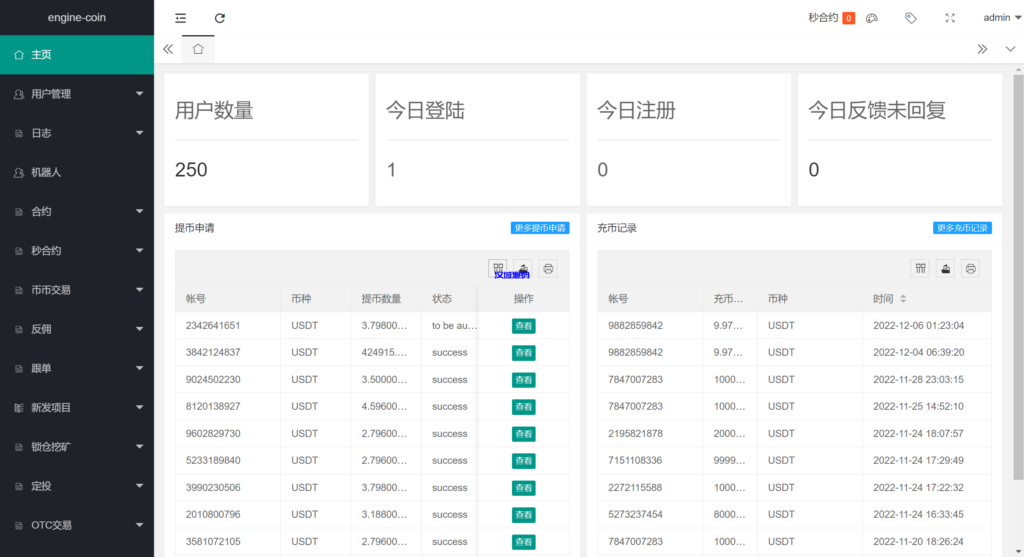Click 查看 for account 8120138927

coord(524,407)
